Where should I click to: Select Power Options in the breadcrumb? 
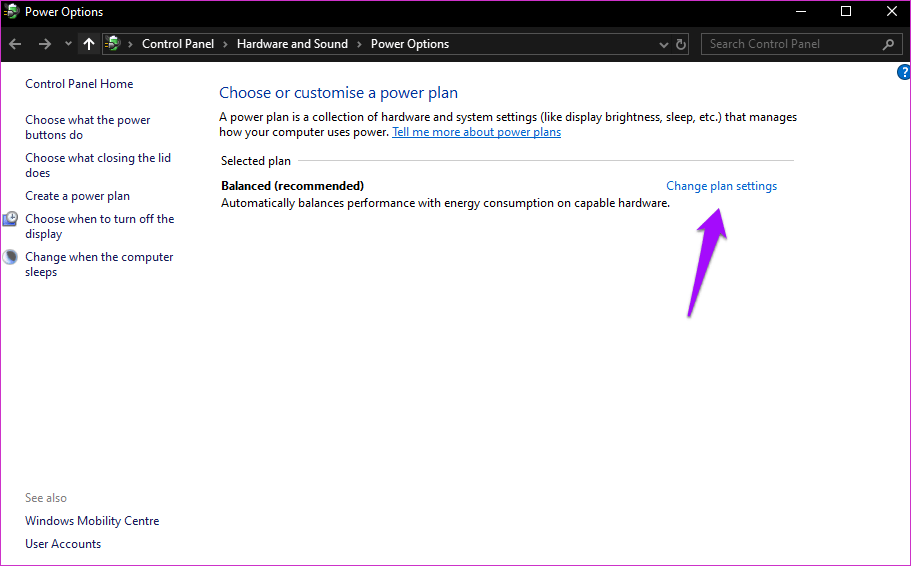point(410,44)
